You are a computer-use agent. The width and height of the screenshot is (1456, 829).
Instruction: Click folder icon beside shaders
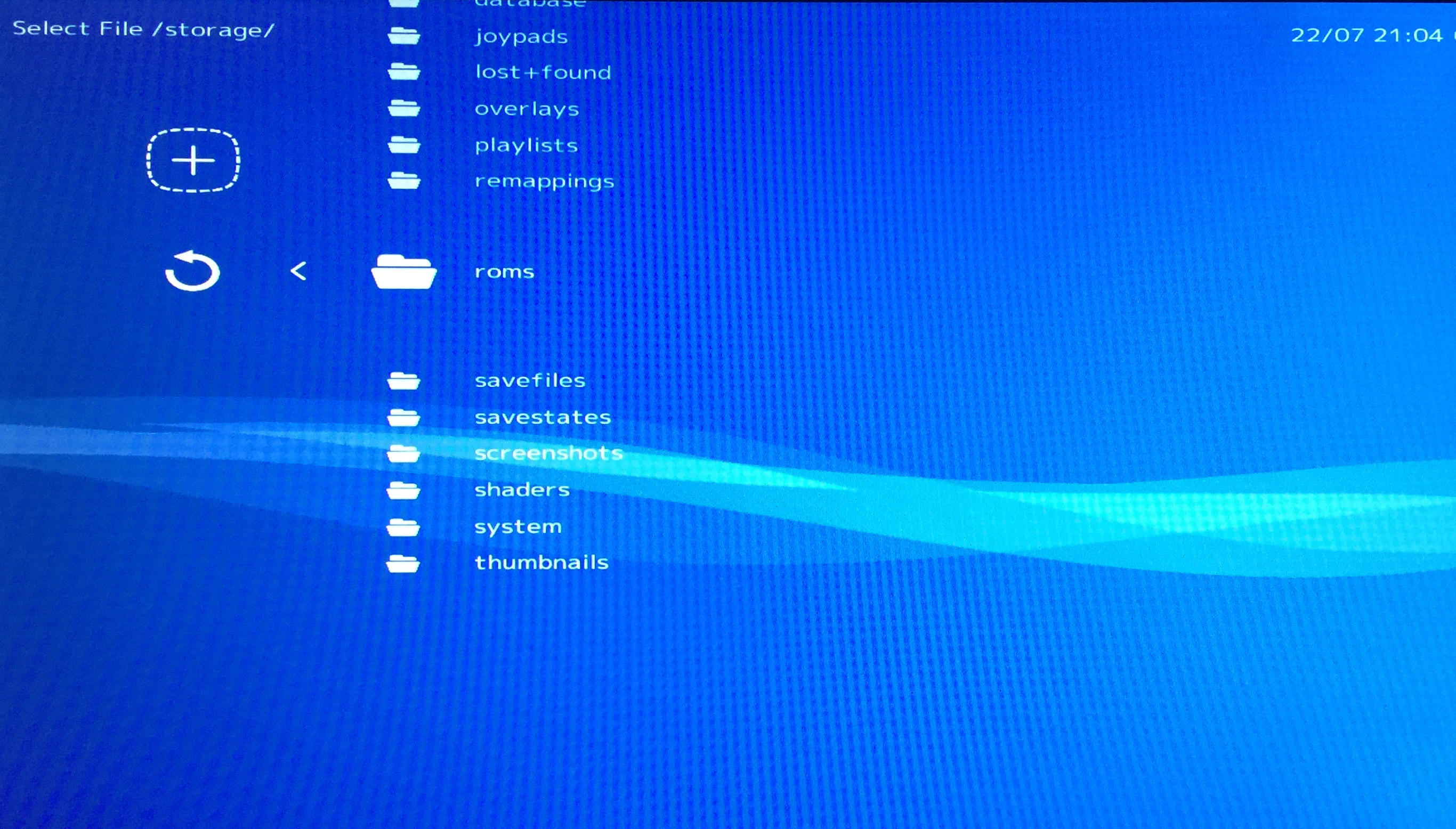[x=403, y=490]
